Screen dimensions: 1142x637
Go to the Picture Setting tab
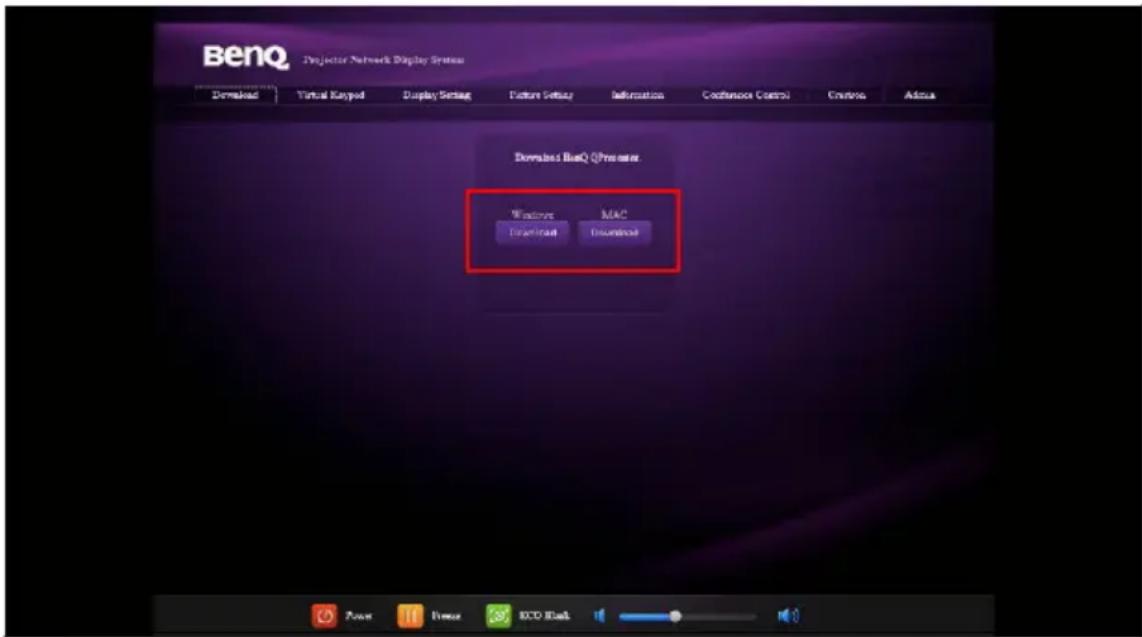[540, 95]
